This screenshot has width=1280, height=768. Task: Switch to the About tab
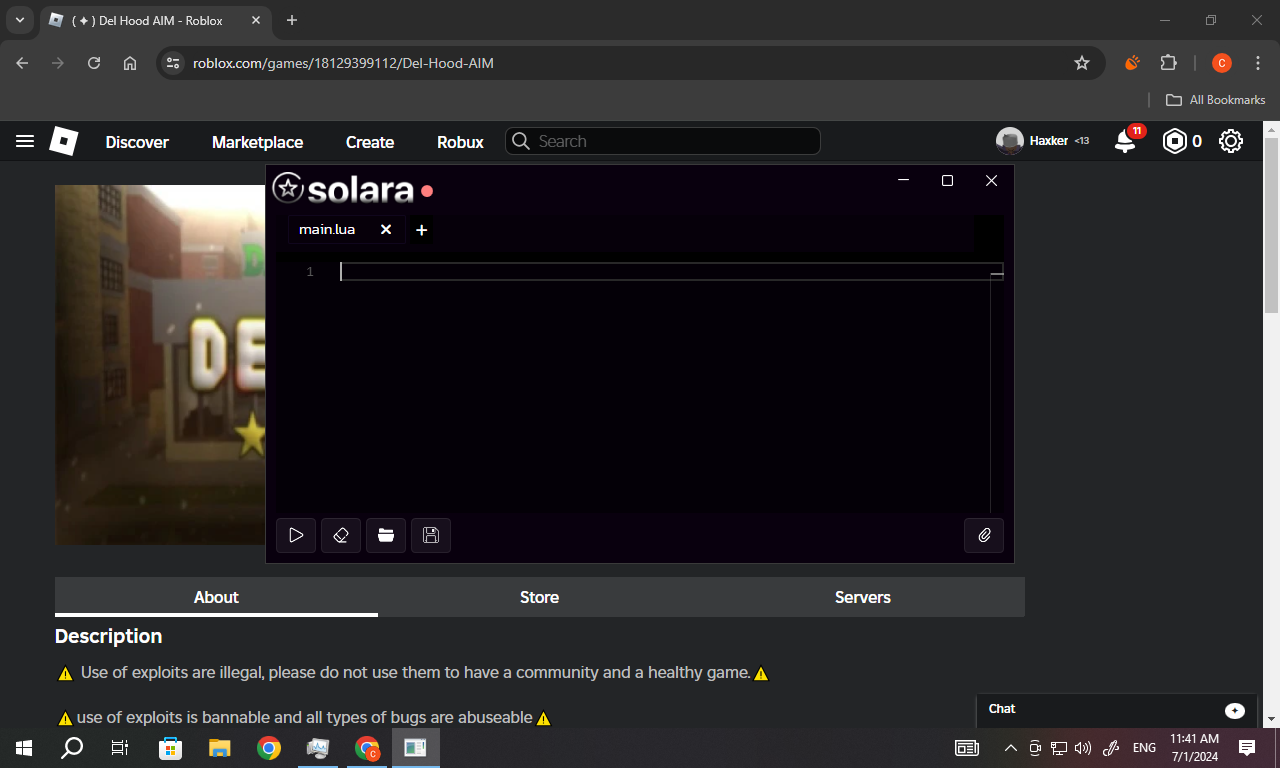[216, 597]
